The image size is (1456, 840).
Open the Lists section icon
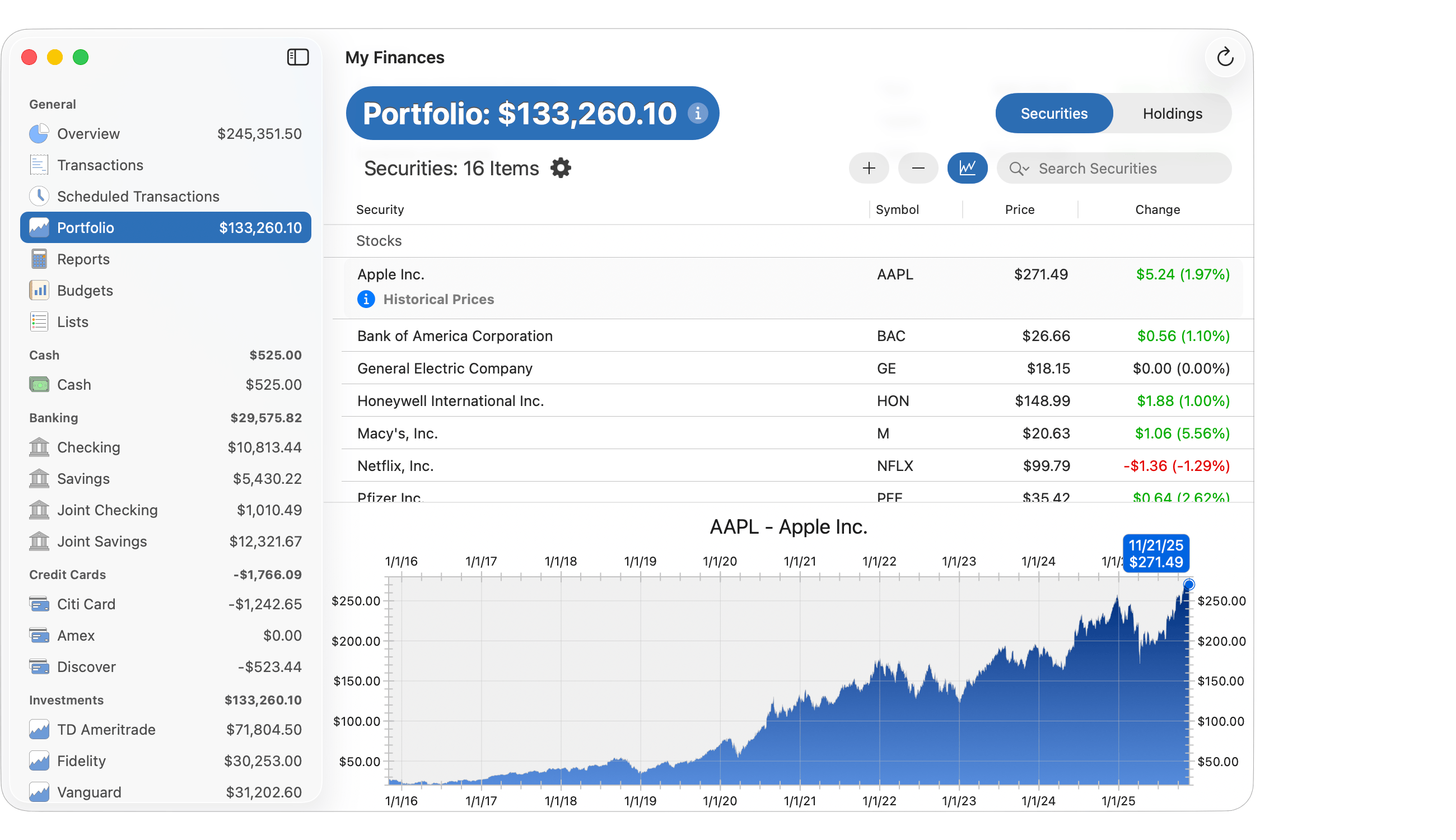point(39,321)
